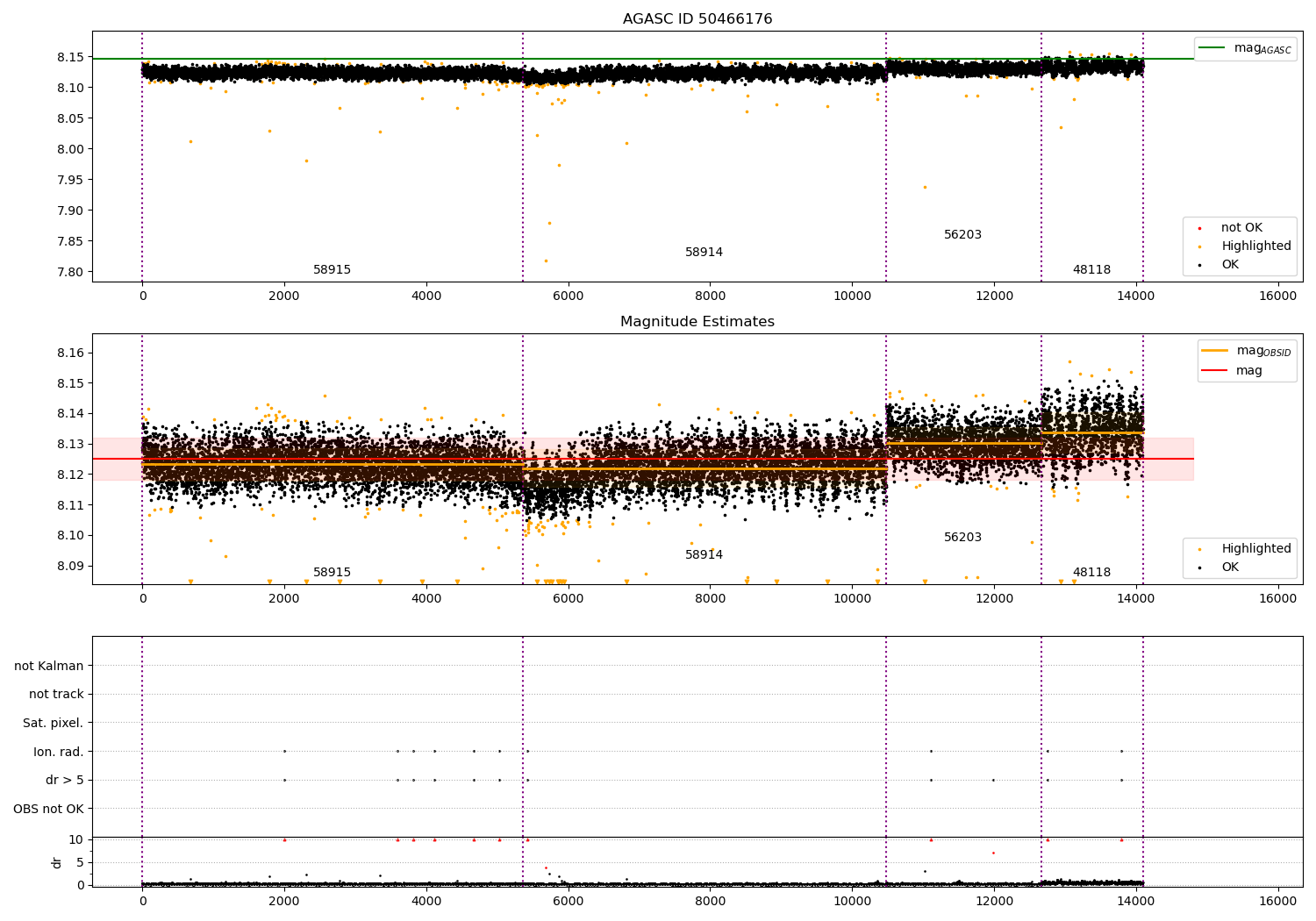Click 'Highlighted' legend entry in top plot
The width and height of the screenshot is (1316, 921).
(x=1255, y=246)
